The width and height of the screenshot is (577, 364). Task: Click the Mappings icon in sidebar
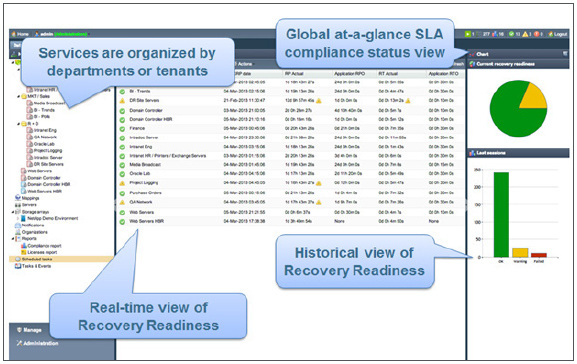(17, 198)
